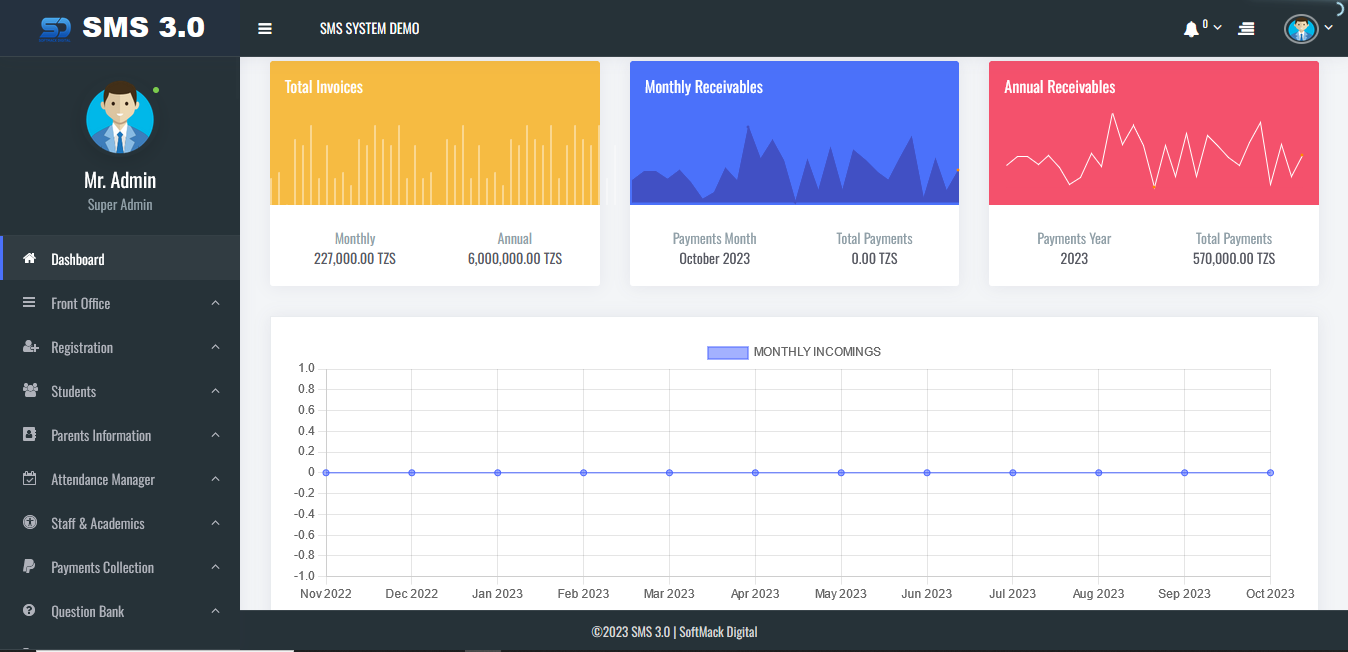Click the hamburger menu sidebar toggle
Viewport: 1348px width, 652px height.
(x=265, y=29)
